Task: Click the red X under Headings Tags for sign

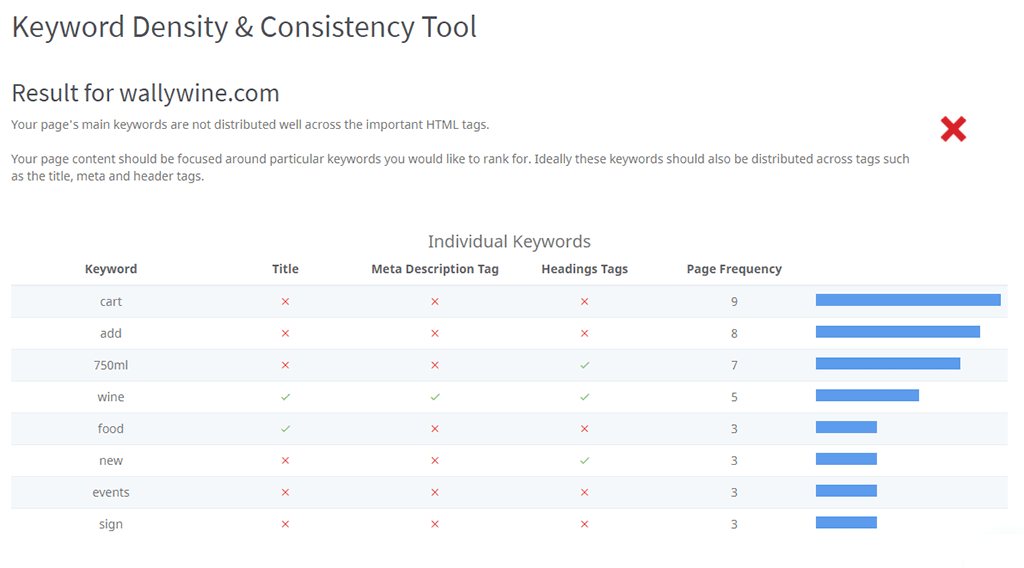Action: pos(584,524)
